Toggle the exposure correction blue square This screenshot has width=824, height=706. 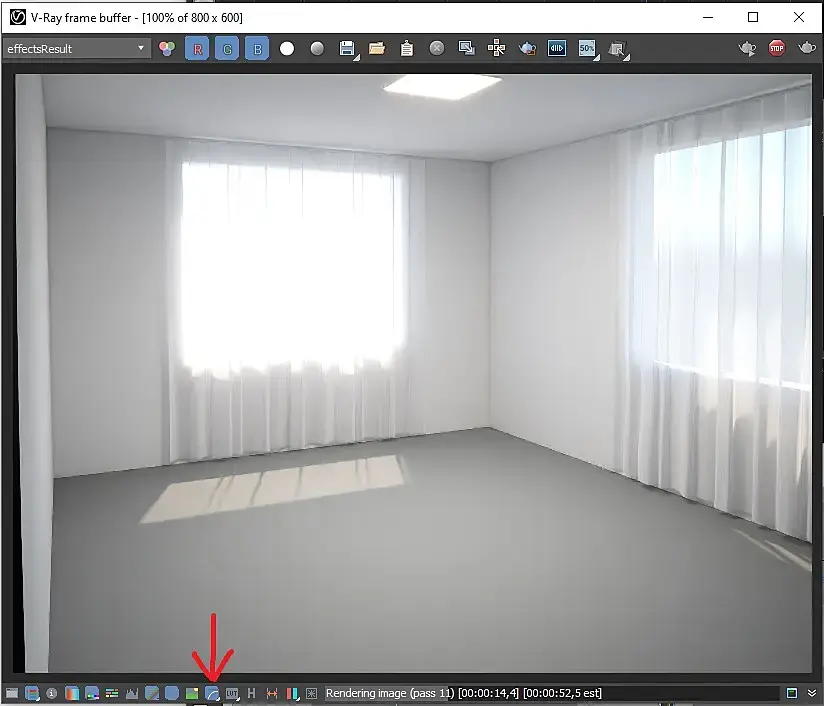[x=172, y=693]
